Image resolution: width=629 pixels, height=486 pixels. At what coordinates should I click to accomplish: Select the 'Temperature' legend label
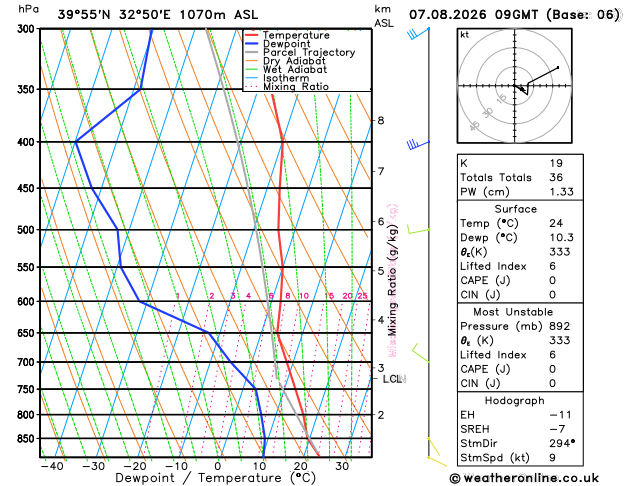[x=296, y=35]
